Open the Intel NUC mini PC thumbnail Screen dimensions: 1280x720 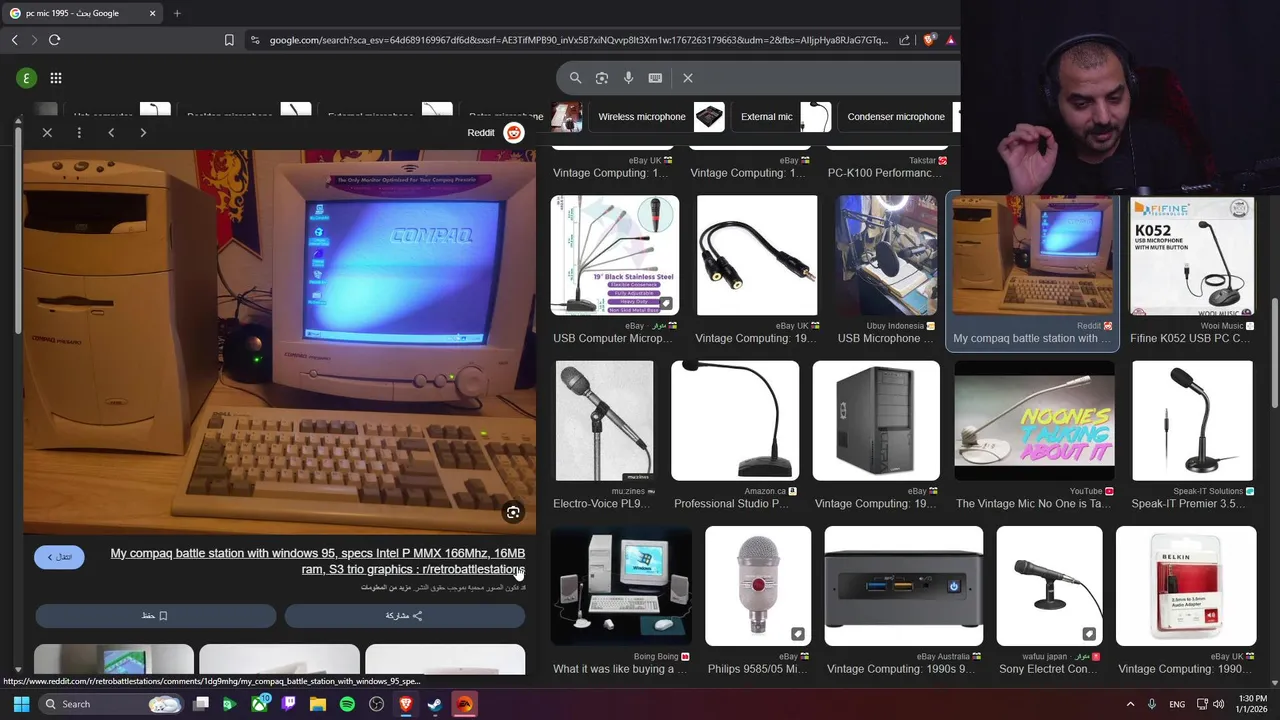click(x=904, y=586)
